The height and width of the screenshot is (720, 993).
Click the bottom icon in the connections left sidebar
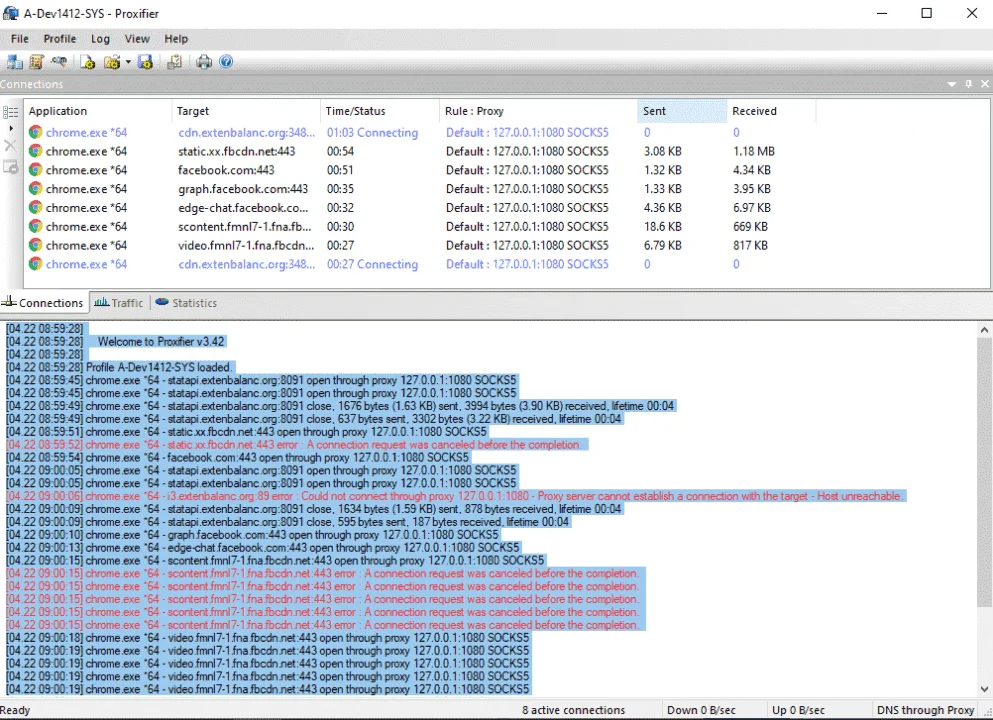10,167
